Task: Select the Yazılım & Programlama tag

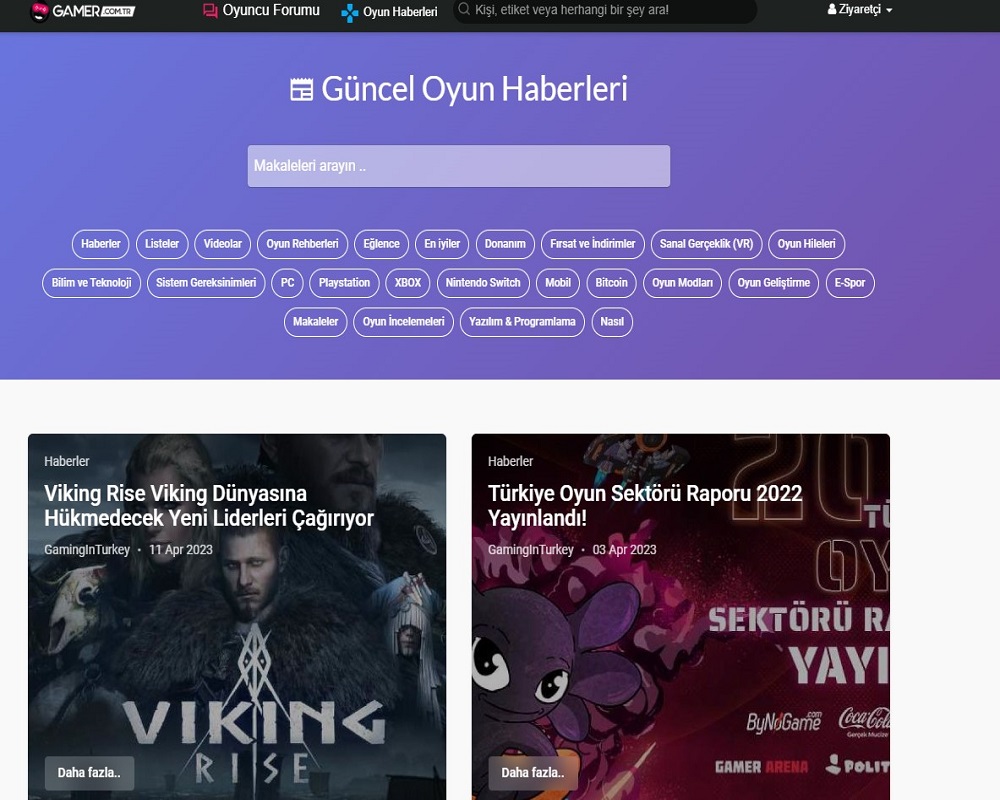Action: tap(522, 322)
